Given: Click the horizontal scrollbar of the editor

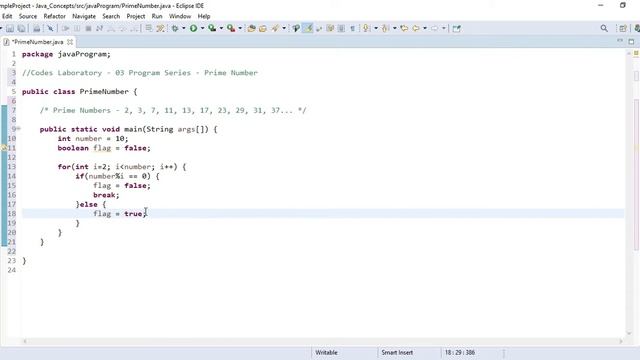Looking at the screenshot, I should [x=322, y=341].
